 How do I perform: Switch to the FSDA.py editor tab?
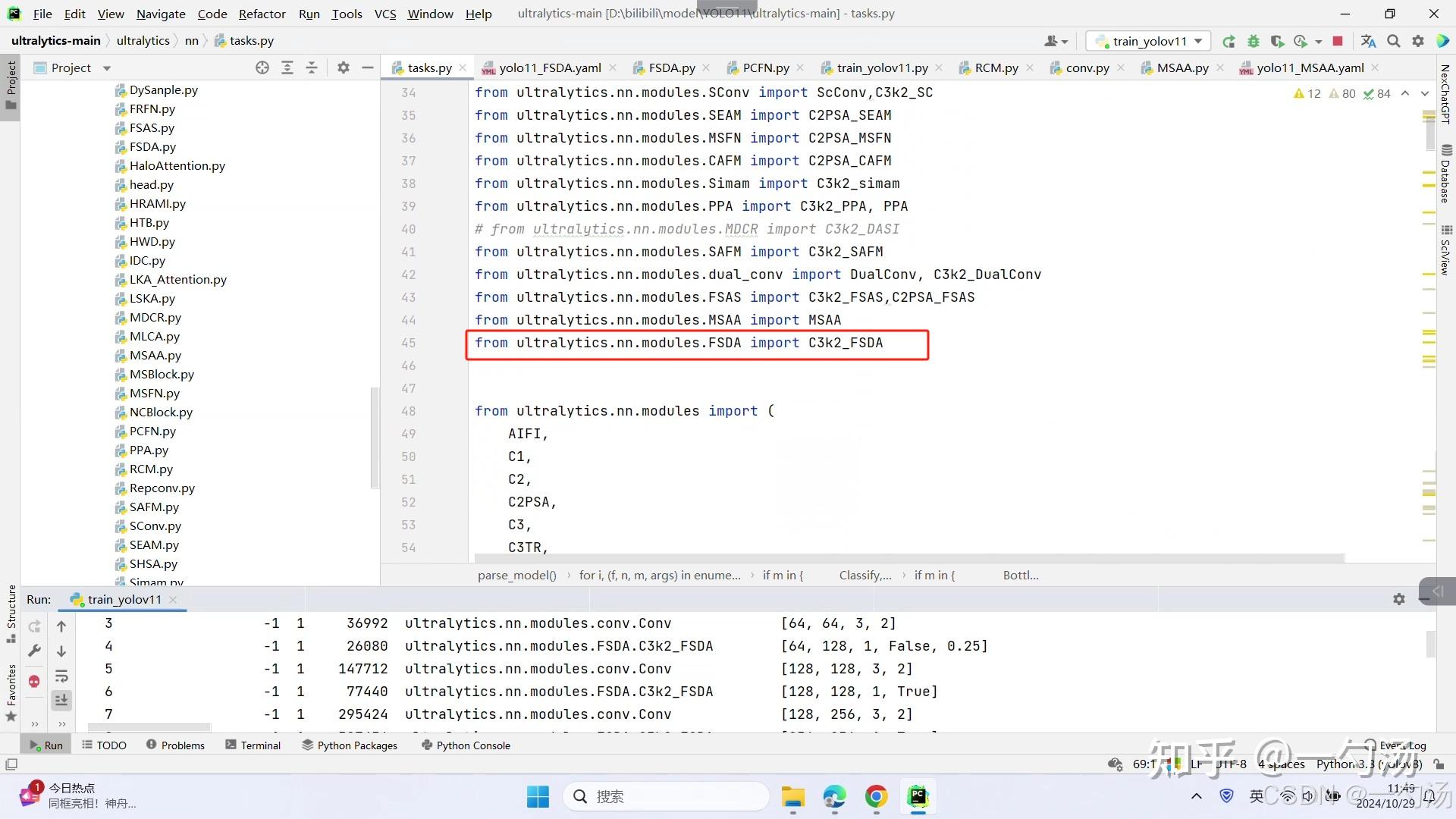671,67
